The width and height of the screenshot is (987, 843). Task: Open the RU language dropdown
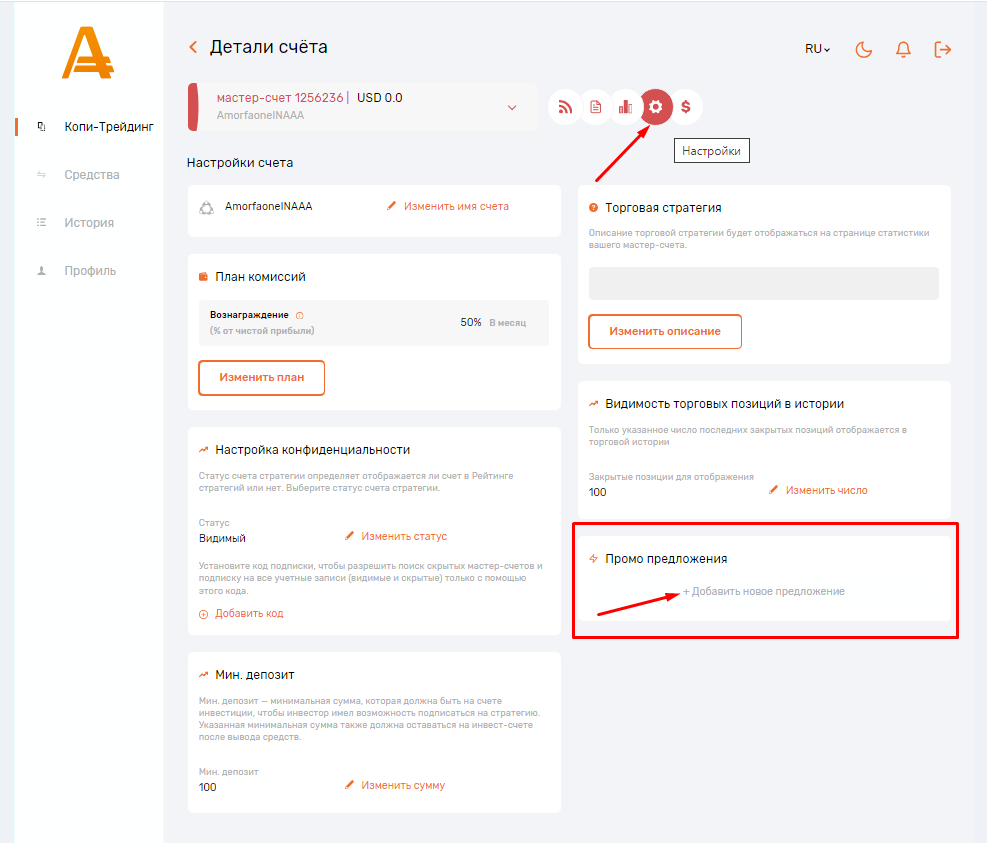(817, 49)
